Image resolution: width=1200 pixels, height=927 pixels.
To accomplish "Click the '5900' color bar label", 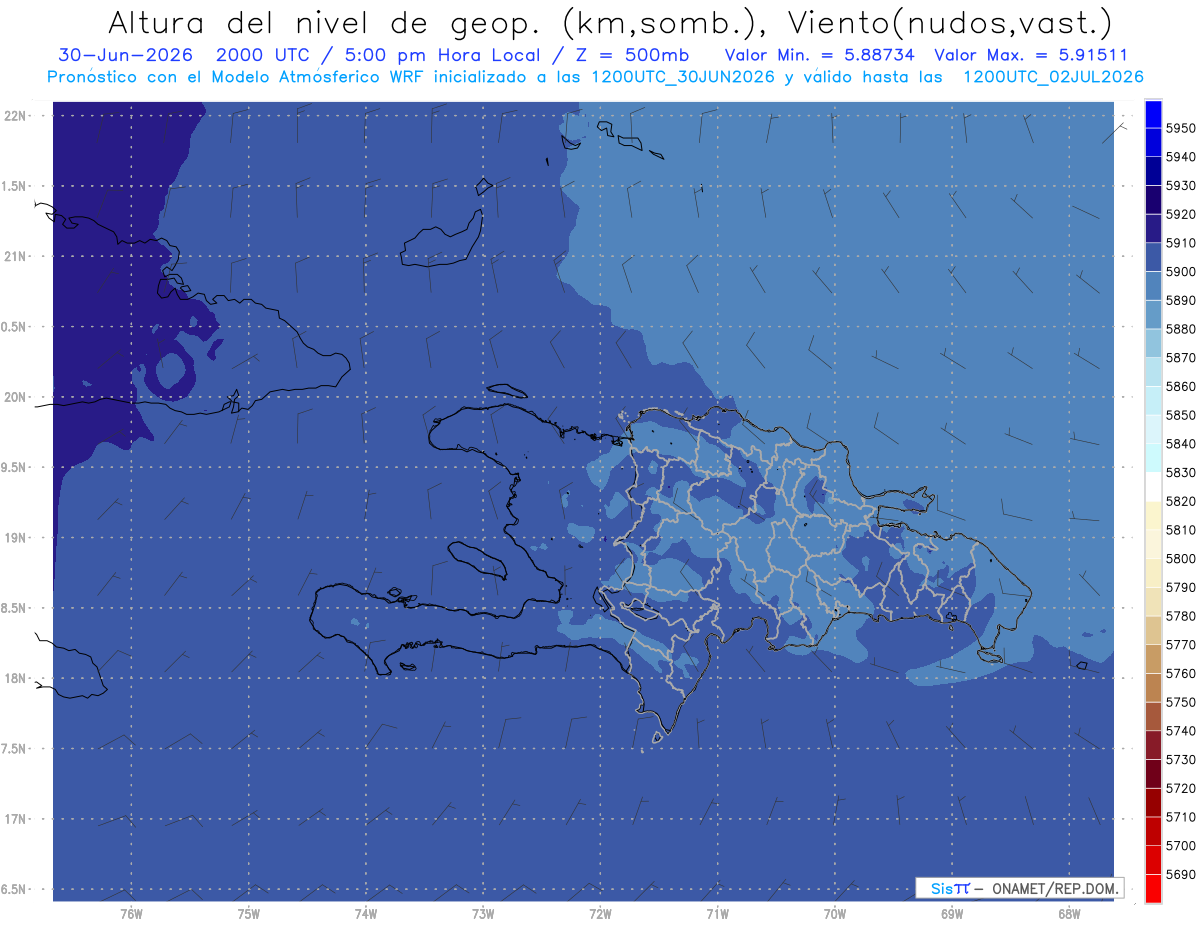I will (x=1180, y=272).
